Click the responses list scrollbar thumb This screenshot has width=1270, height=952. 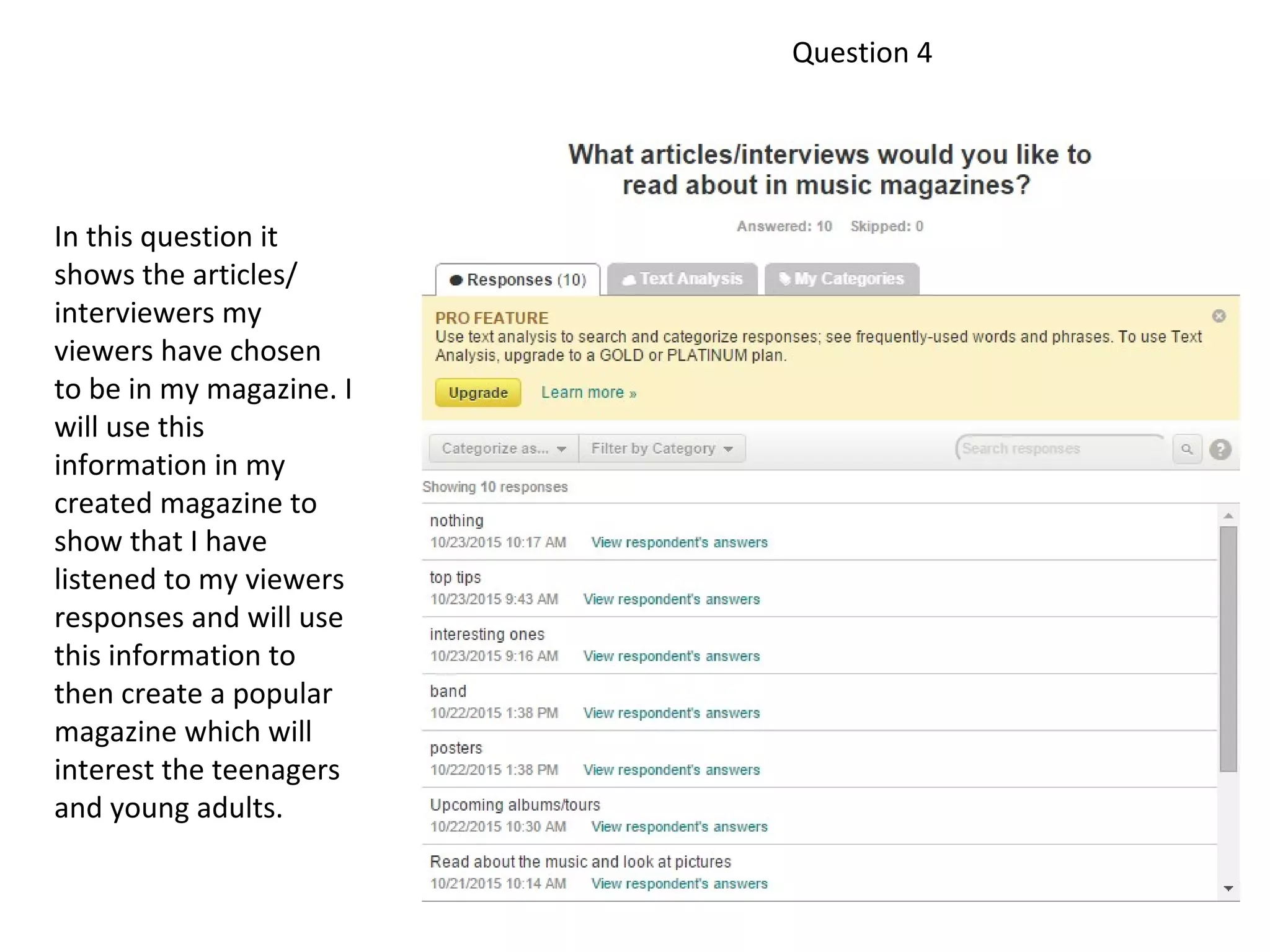tap(1228, 649)
